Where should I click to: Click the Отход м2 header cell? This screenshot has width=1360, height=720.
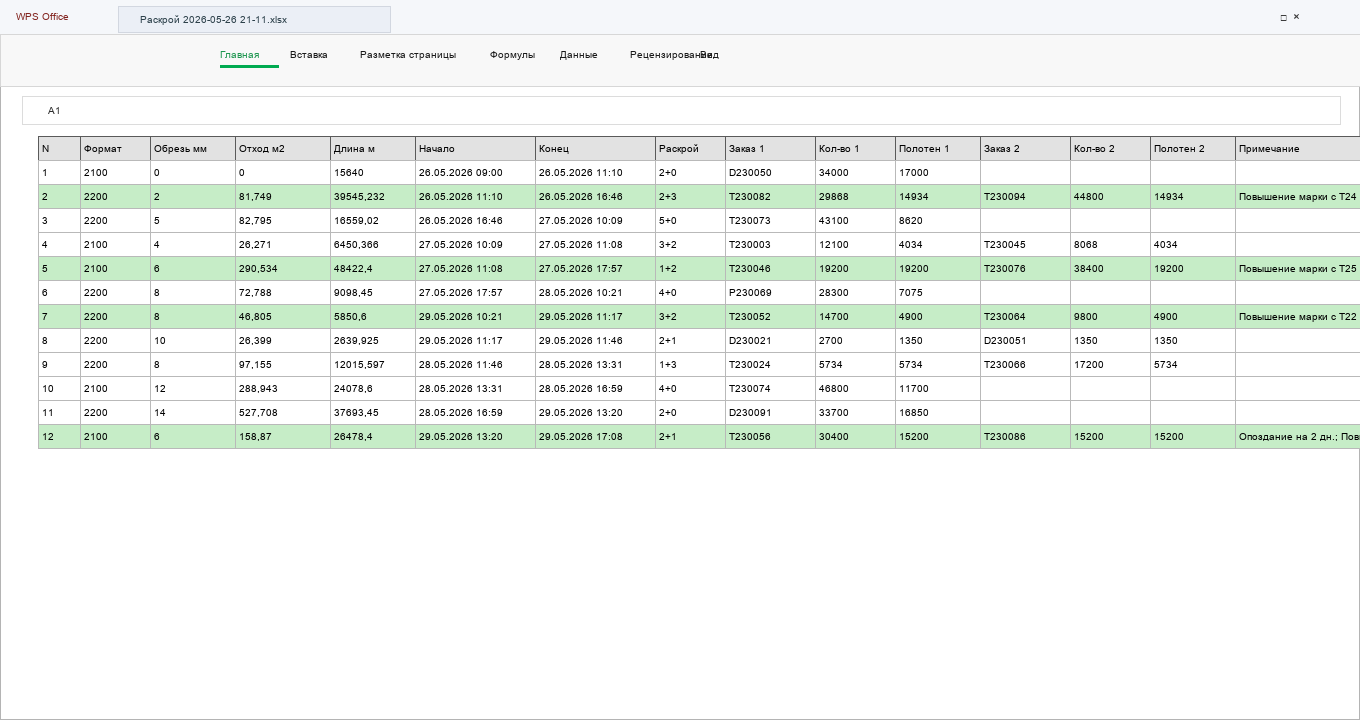[283, 149]
